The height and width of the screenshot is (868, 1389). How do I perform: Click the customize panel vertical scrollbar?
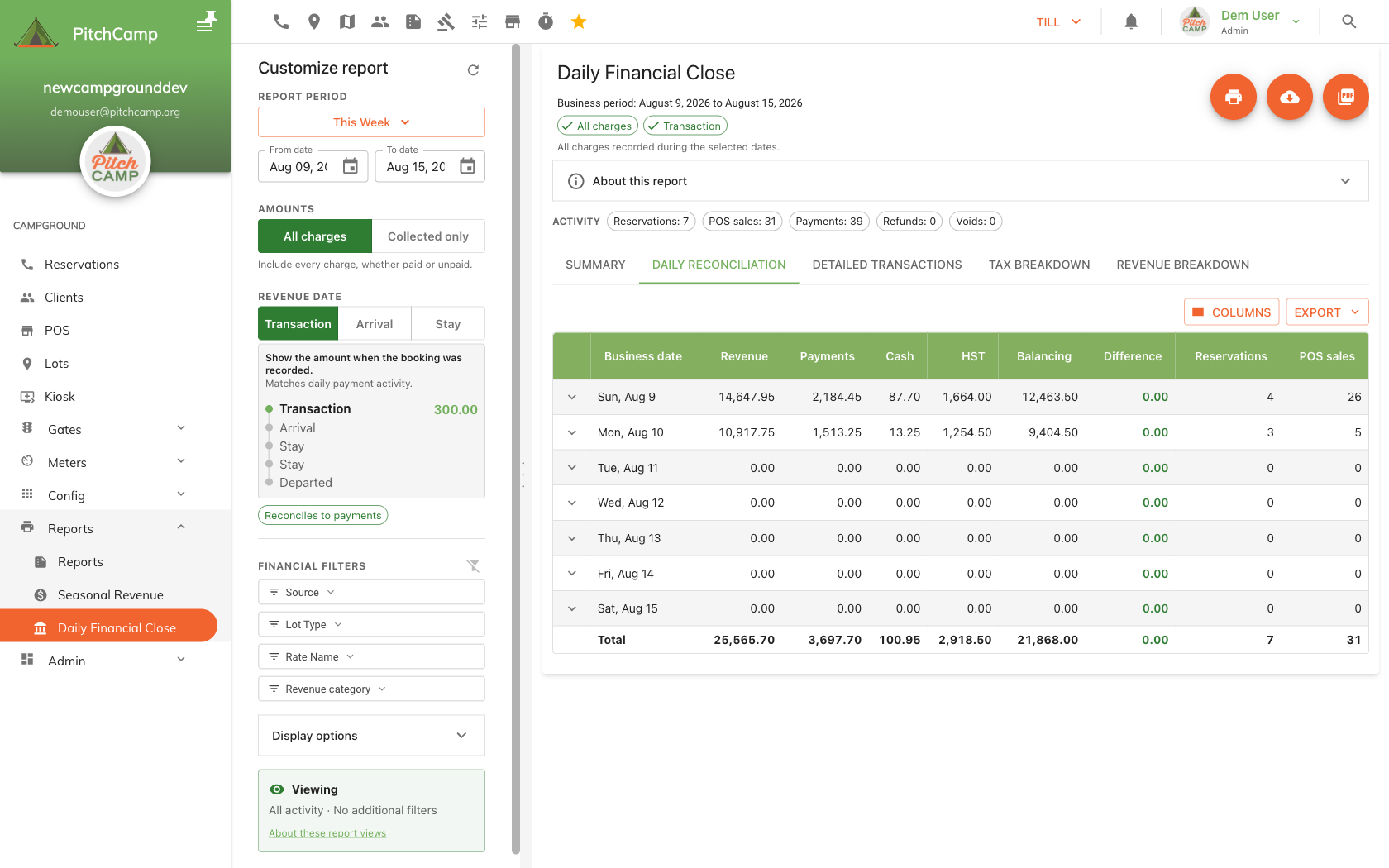tap(516, 449)
